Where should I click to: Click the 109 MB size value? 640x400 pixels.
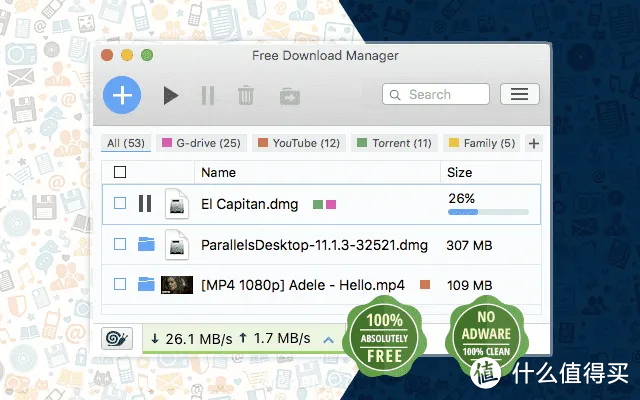click(469, 285)
